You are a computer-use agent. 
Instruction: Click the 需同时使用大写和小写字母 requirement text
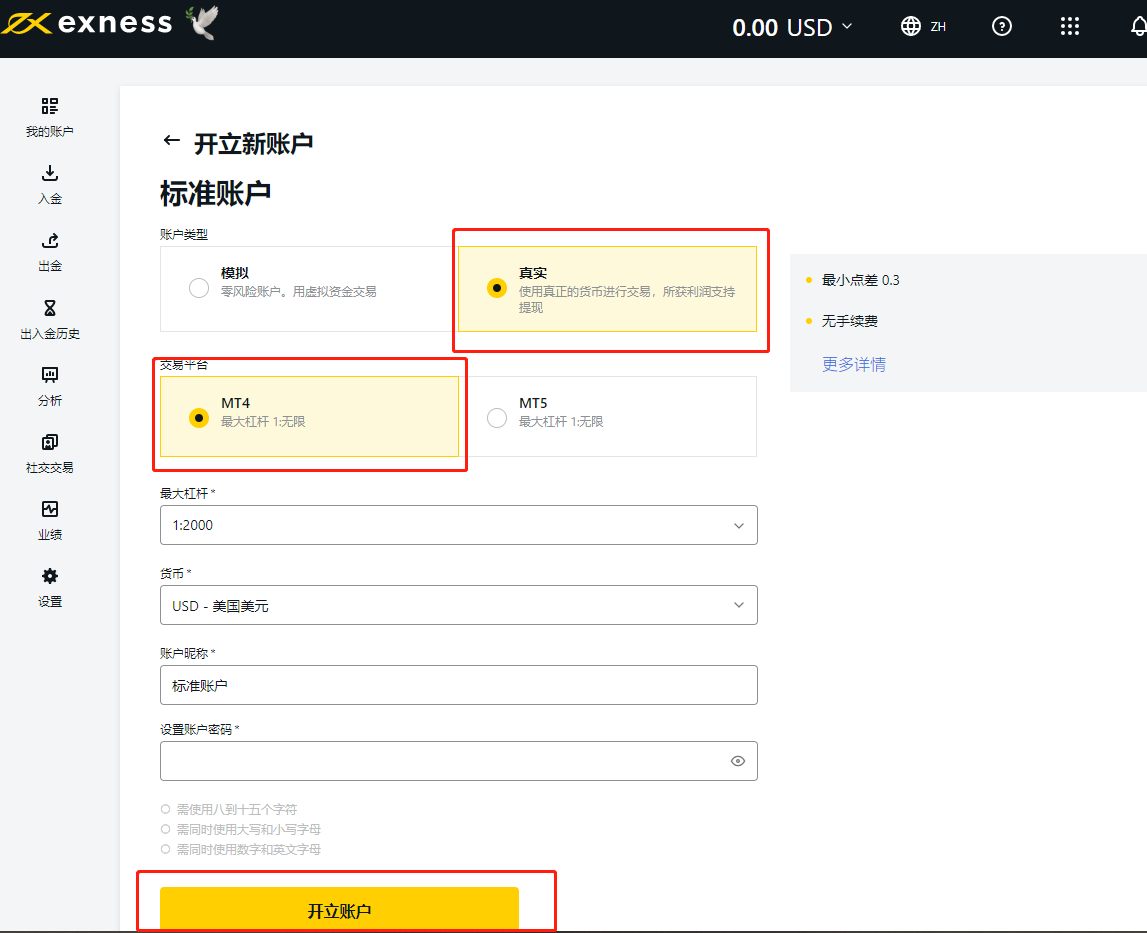(248, 829)
